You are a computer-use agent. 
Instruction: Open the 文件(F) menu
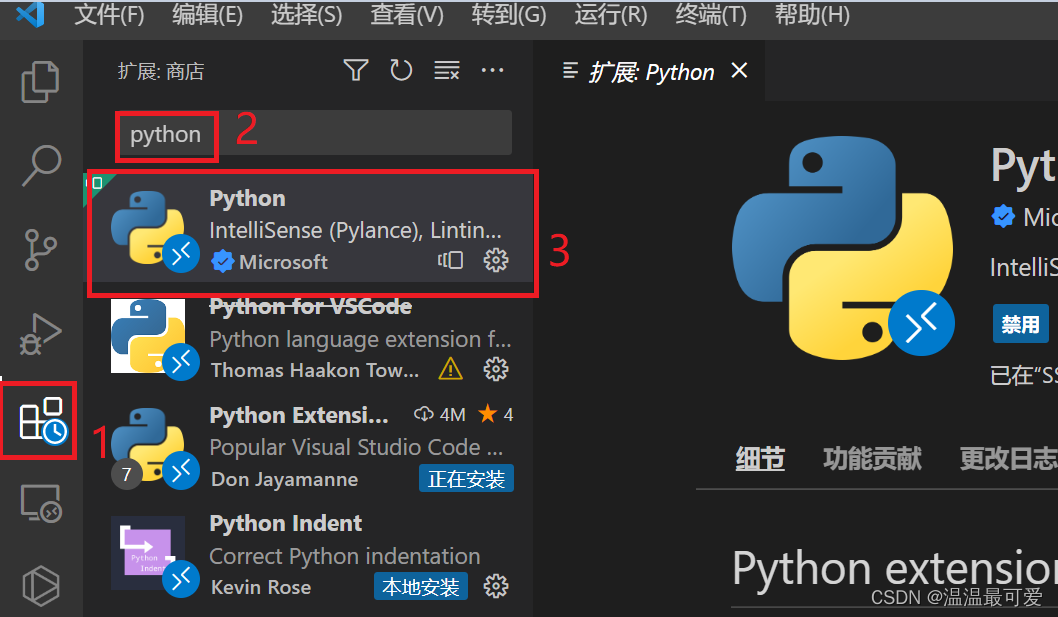(109, 16)
